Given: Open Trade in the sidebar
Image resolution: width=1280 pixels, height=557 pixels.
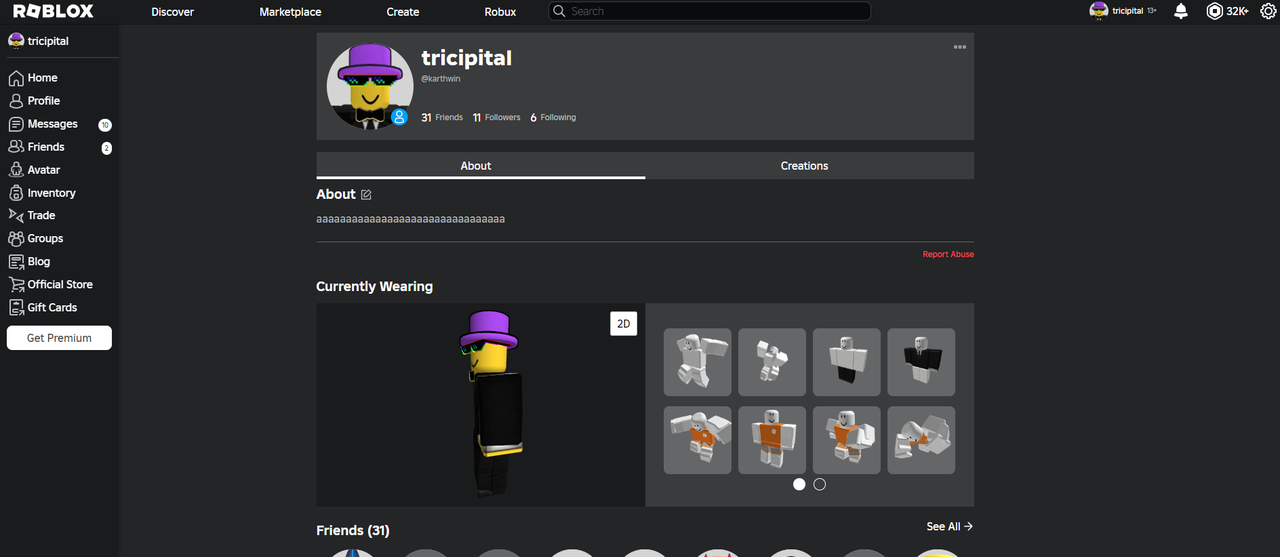Looking at the screenshot, I should pyautogui.click(x=32, y=215).
